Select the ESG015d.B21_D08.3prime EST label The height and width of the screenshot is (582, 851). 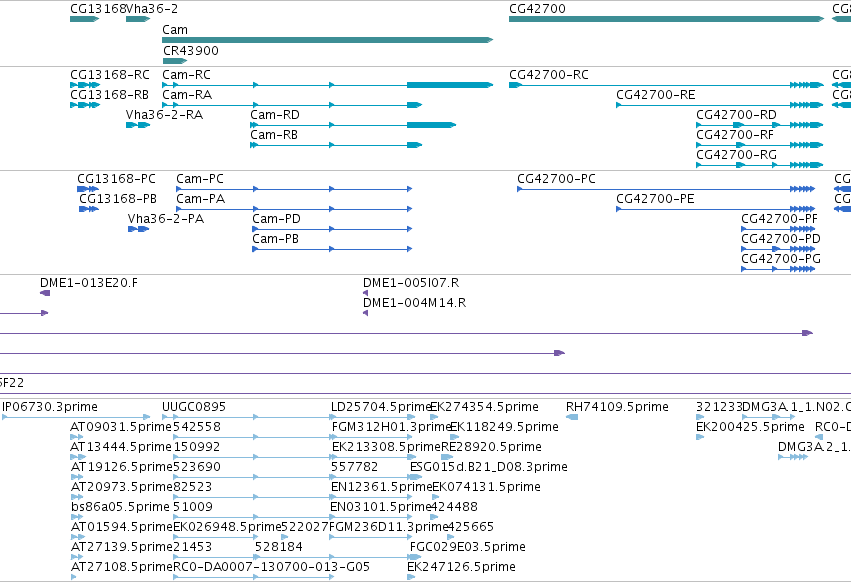pyautogui.click(x=488, y=467)
